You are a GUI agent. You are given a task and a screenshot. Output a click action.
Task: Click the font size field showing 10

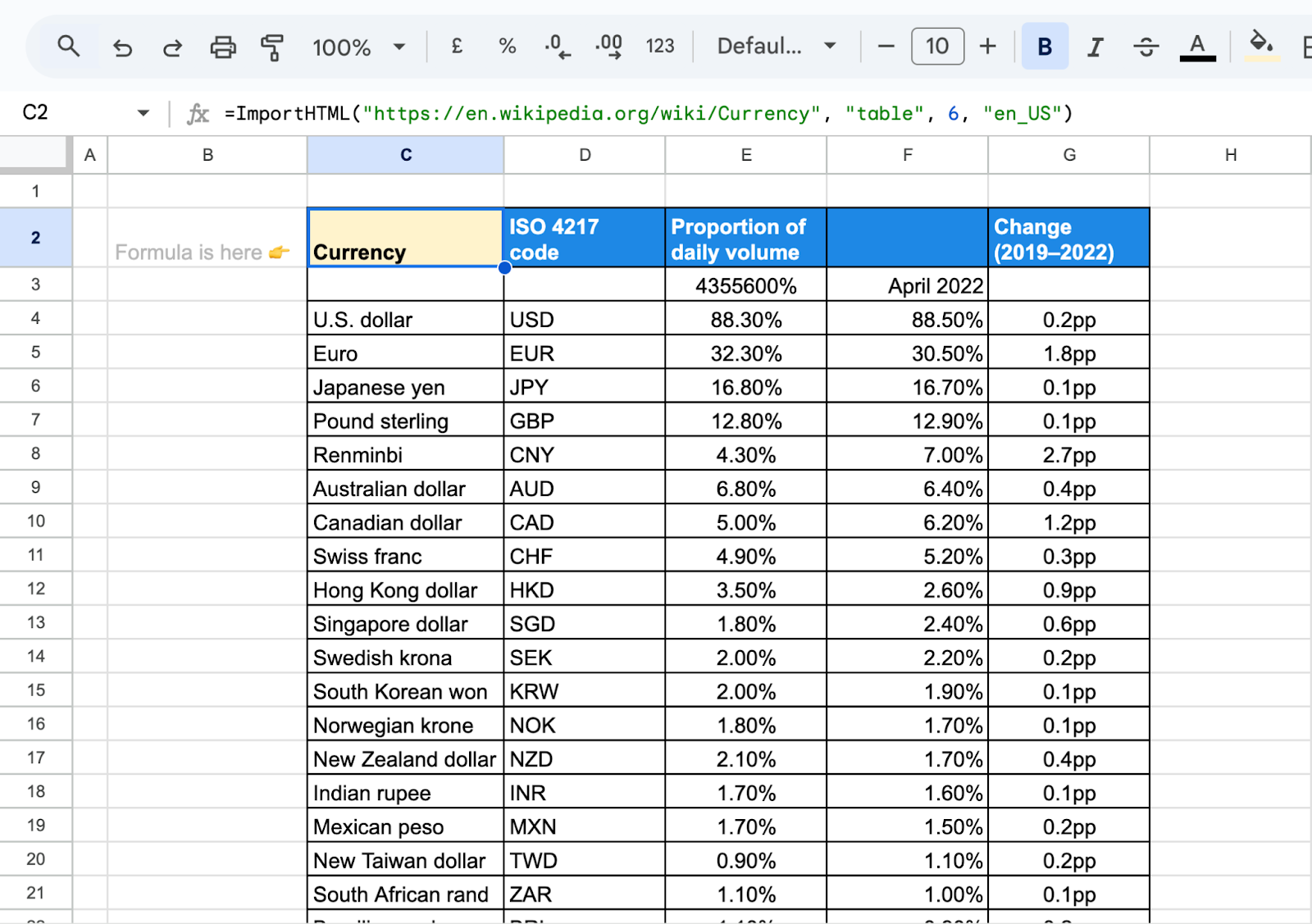pos(937,46)
